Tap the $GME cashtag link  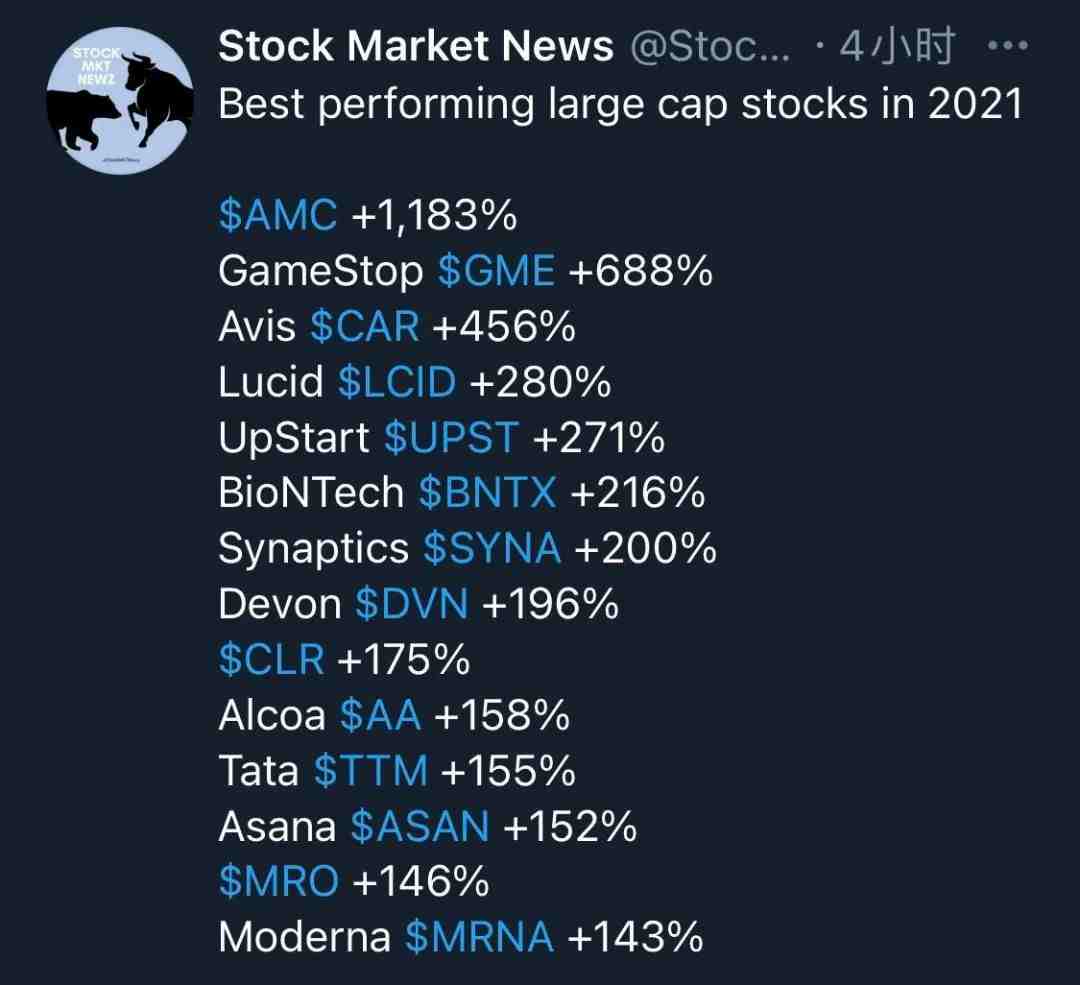tap(496, 270)
